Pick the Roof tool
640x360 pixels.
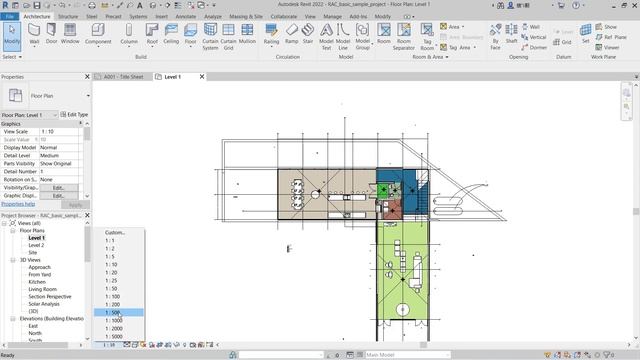[152, 34]
